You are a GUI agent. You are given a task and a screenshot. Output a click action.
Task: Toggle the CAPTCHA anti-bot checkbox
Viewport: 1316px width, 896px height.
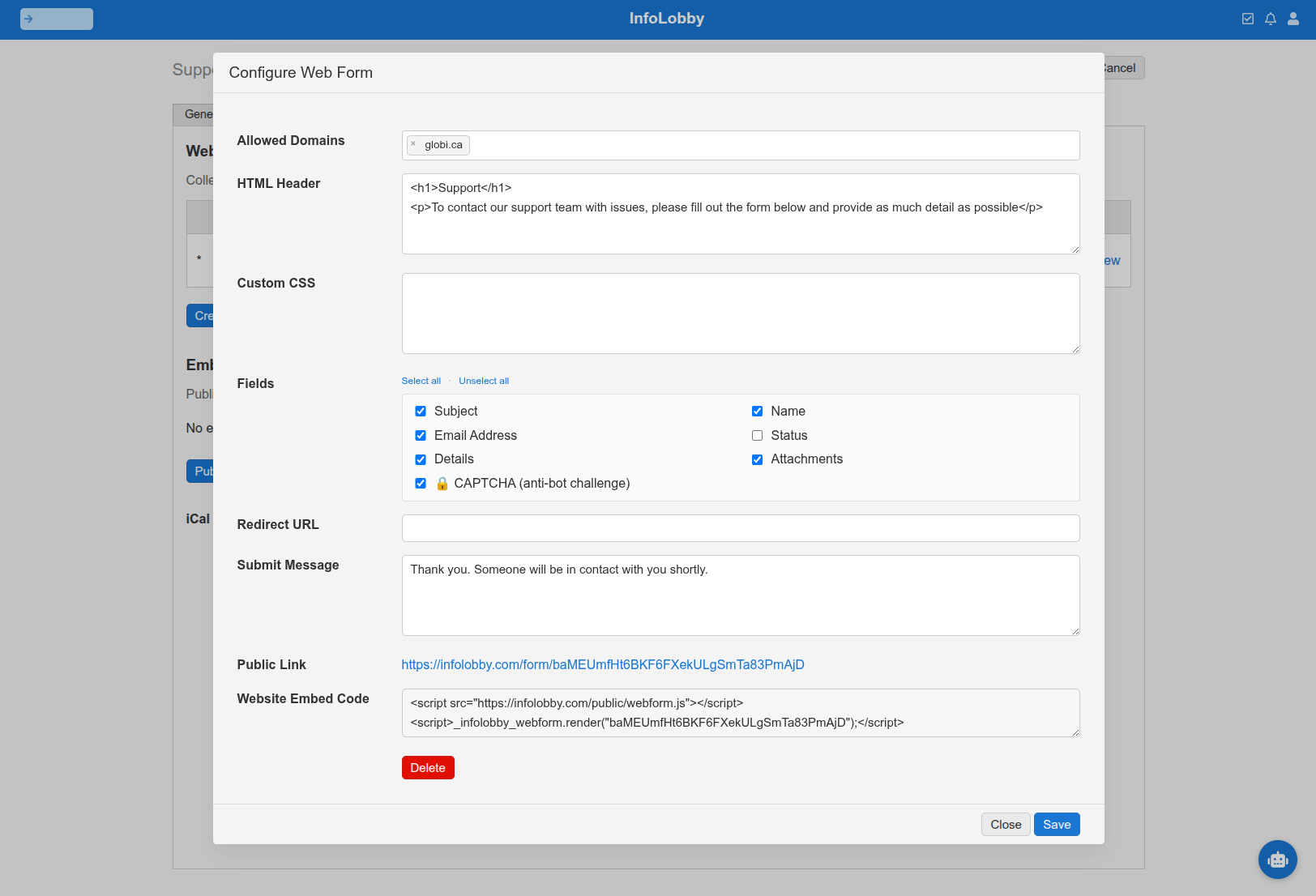[421, 484]
